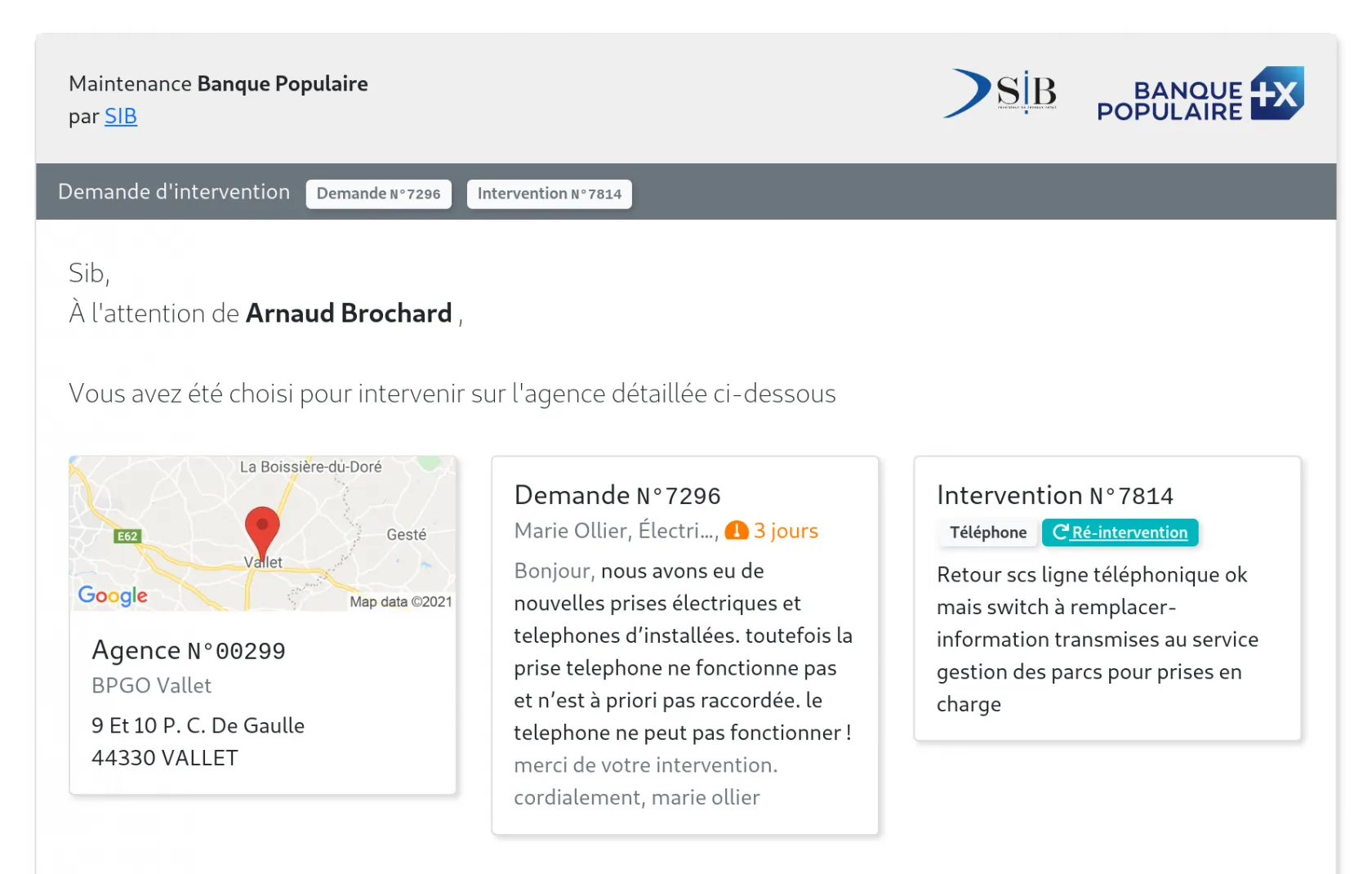Image resolution: width=1372 pixels, height=874 pixels.
Task: Click the 3 jours delay label
Action: 786,531
